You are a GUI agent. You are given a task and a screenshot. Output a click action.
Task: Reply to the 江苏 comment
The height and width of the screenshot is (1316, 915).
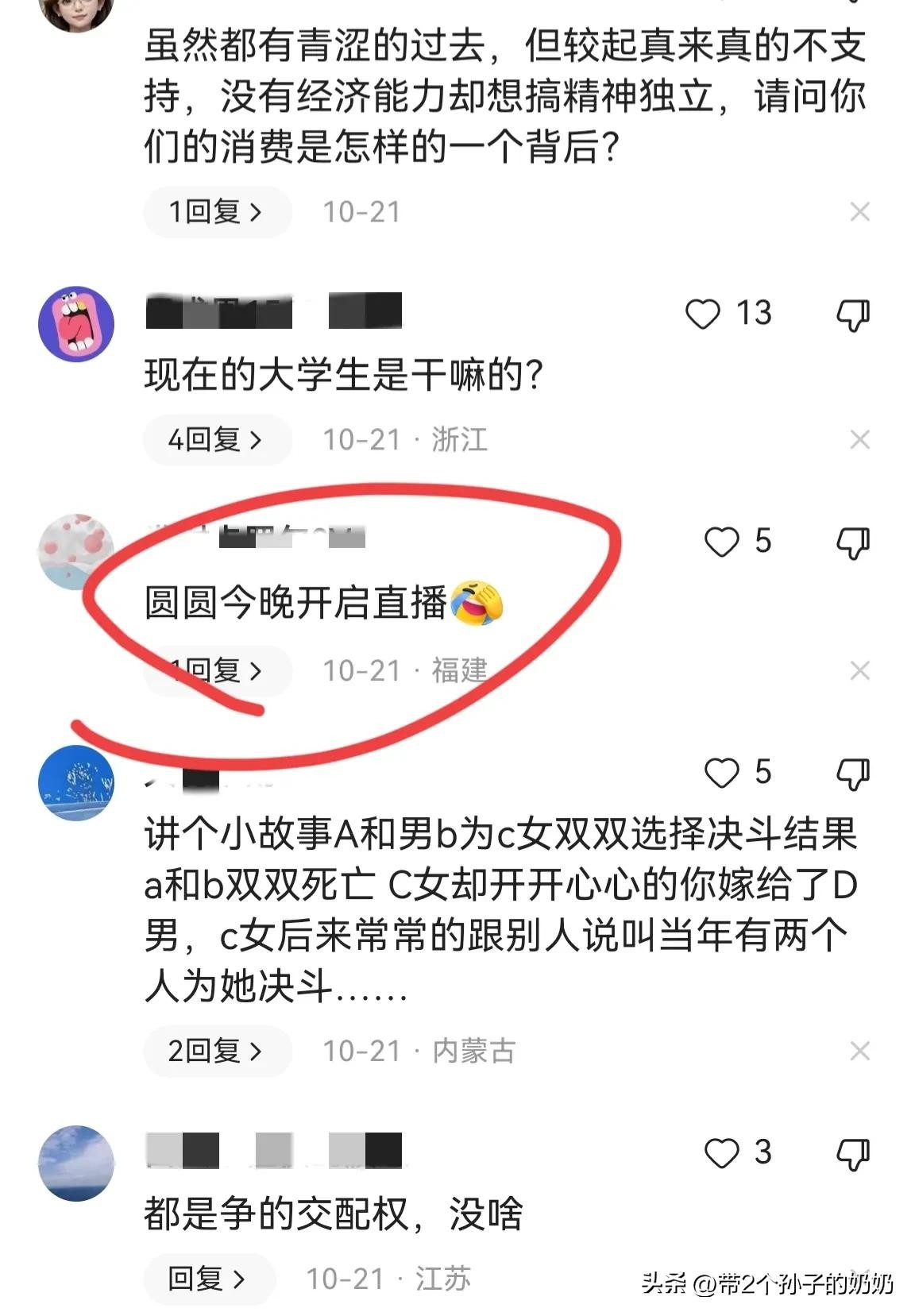click(208, 1279)
